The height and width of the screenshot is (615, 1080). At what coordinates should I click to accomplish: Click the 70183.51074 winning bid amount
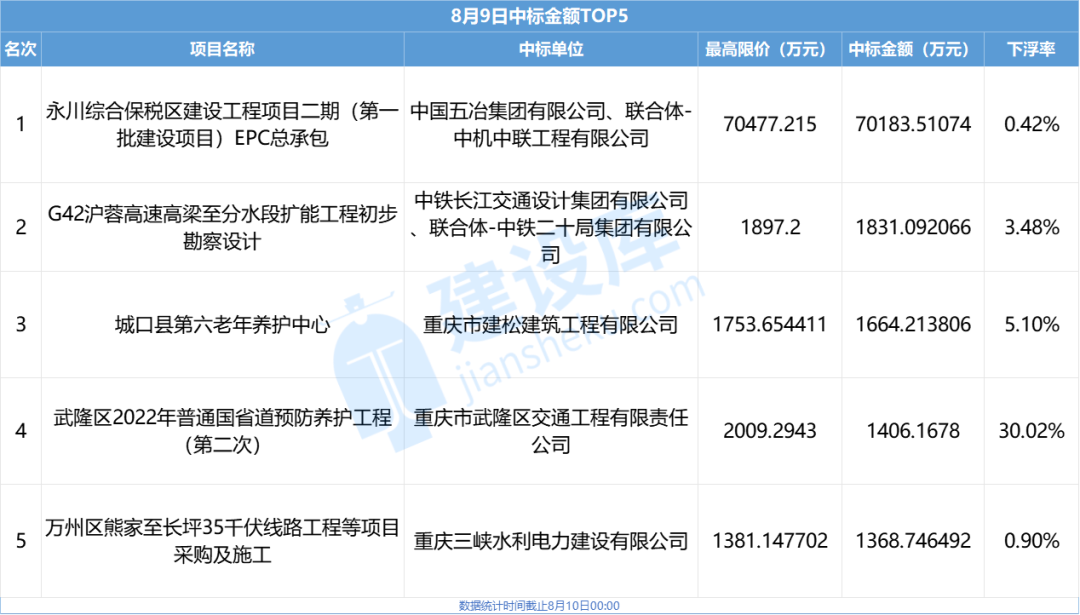coord(913,123)
